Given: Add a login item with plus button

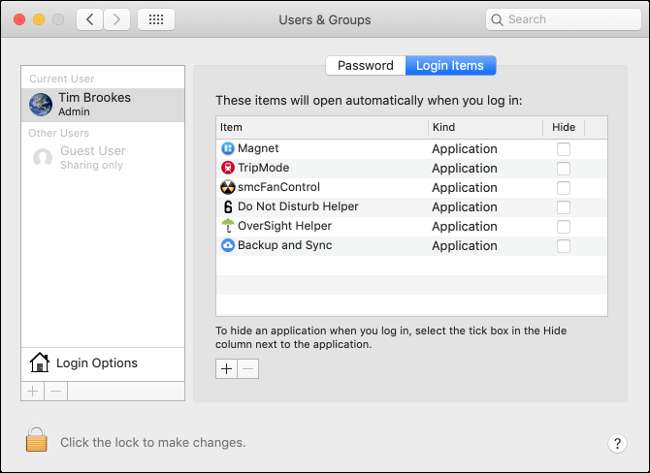Looking at the screenshot, I should [227, 369].
